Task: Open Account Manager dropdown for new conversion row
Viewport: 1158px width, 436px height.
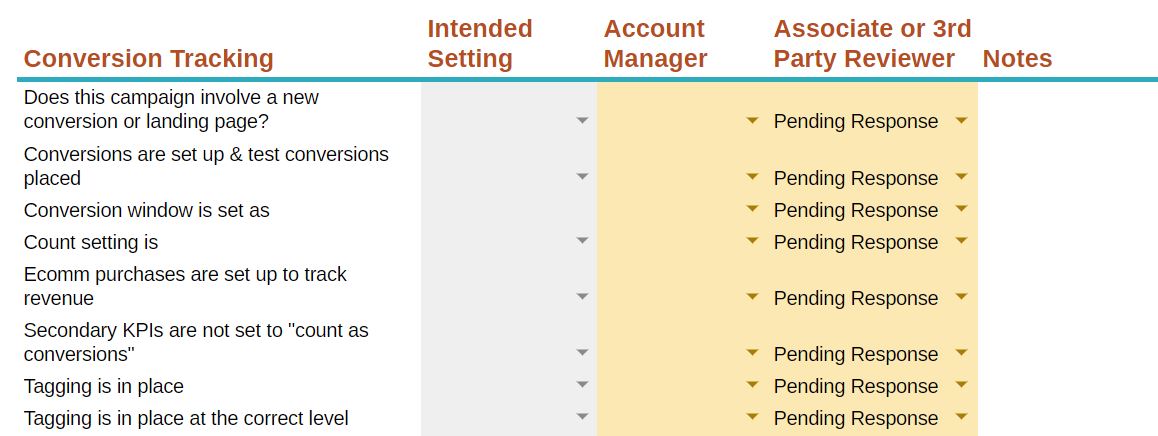Action: 753,121
